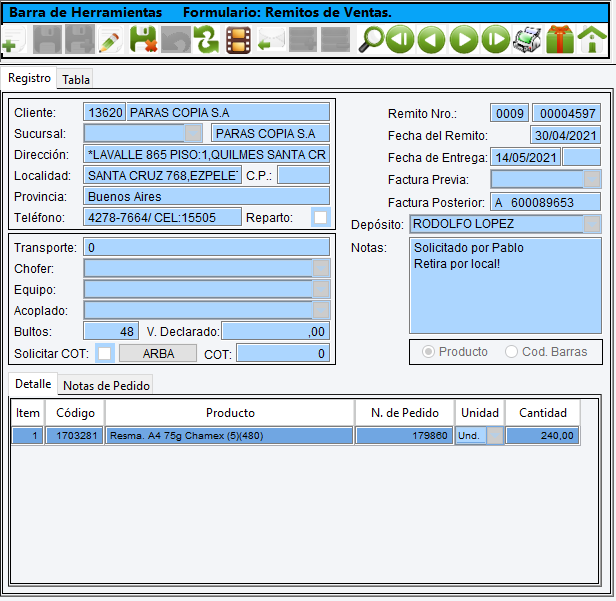Open the Notas de Pedido tab

coord(106,386)
